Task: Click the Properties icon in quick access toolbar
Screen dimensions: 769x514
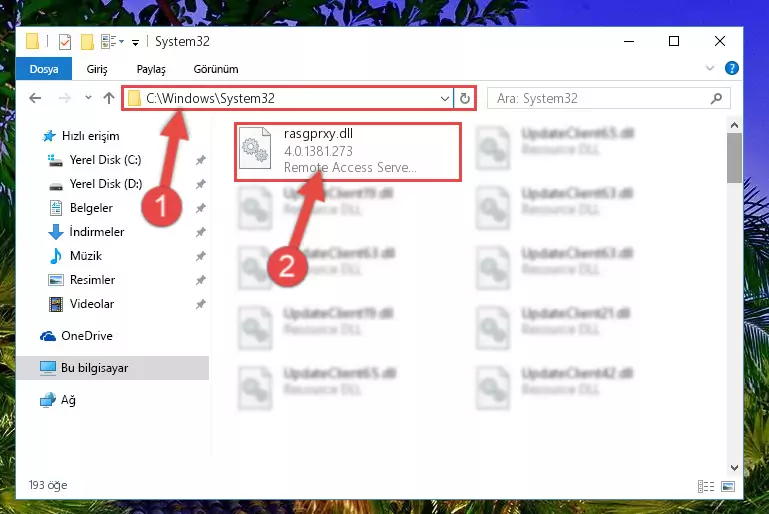Action: coord(65,42)
